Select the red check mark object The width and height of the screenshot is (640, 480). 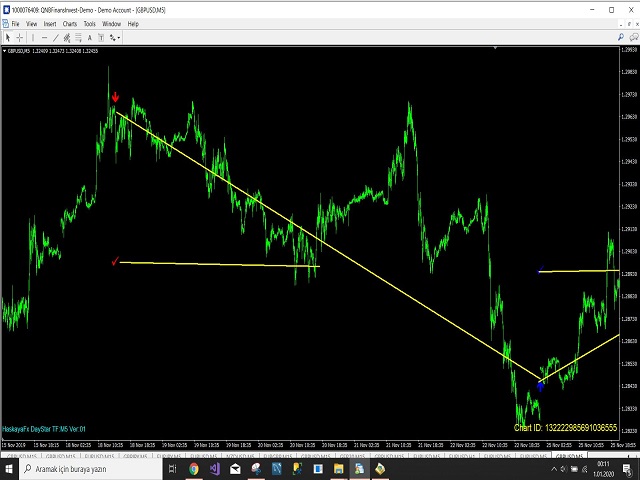click(x=115, y=261)
